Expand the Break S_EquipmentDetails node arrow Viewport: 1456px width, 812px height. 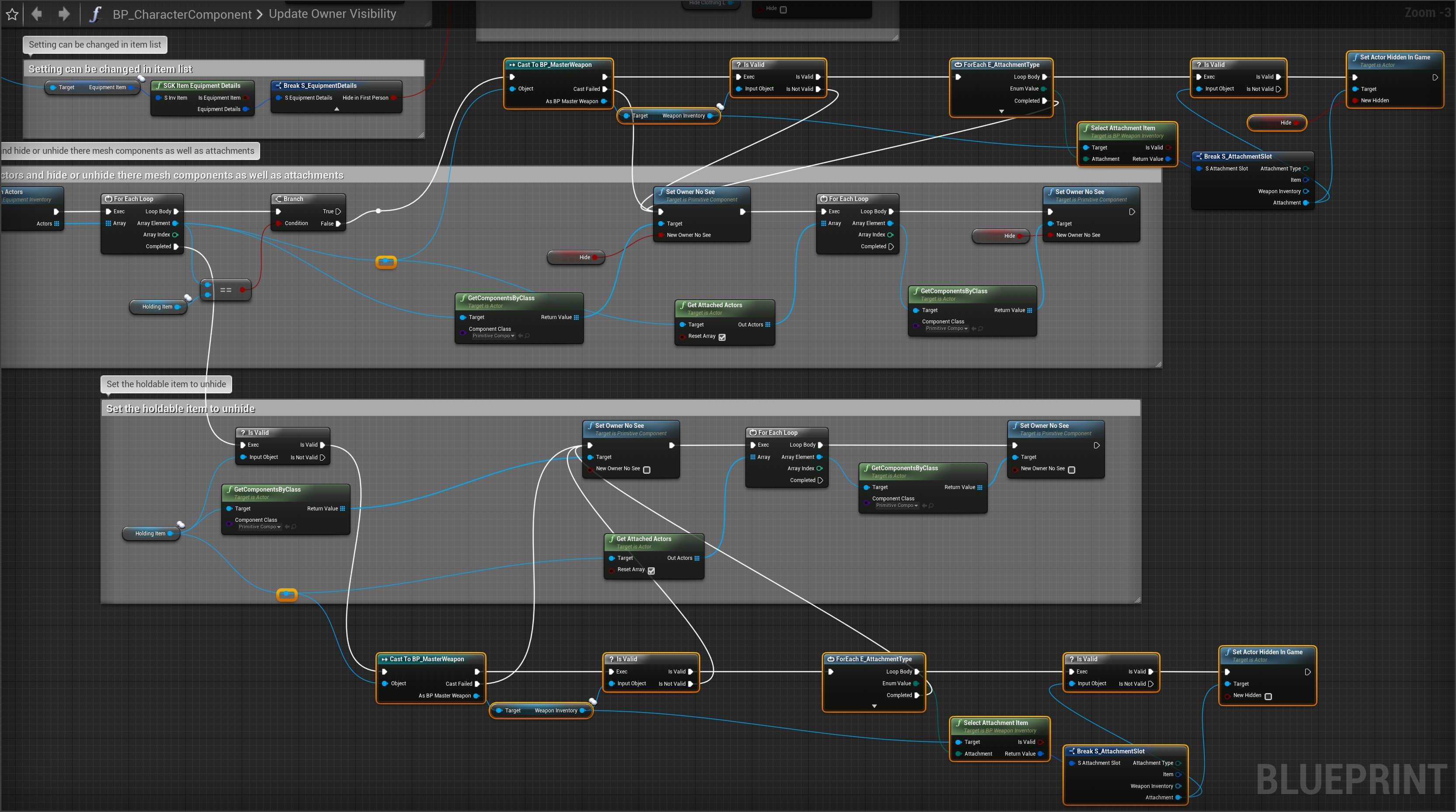coord(336,109)
